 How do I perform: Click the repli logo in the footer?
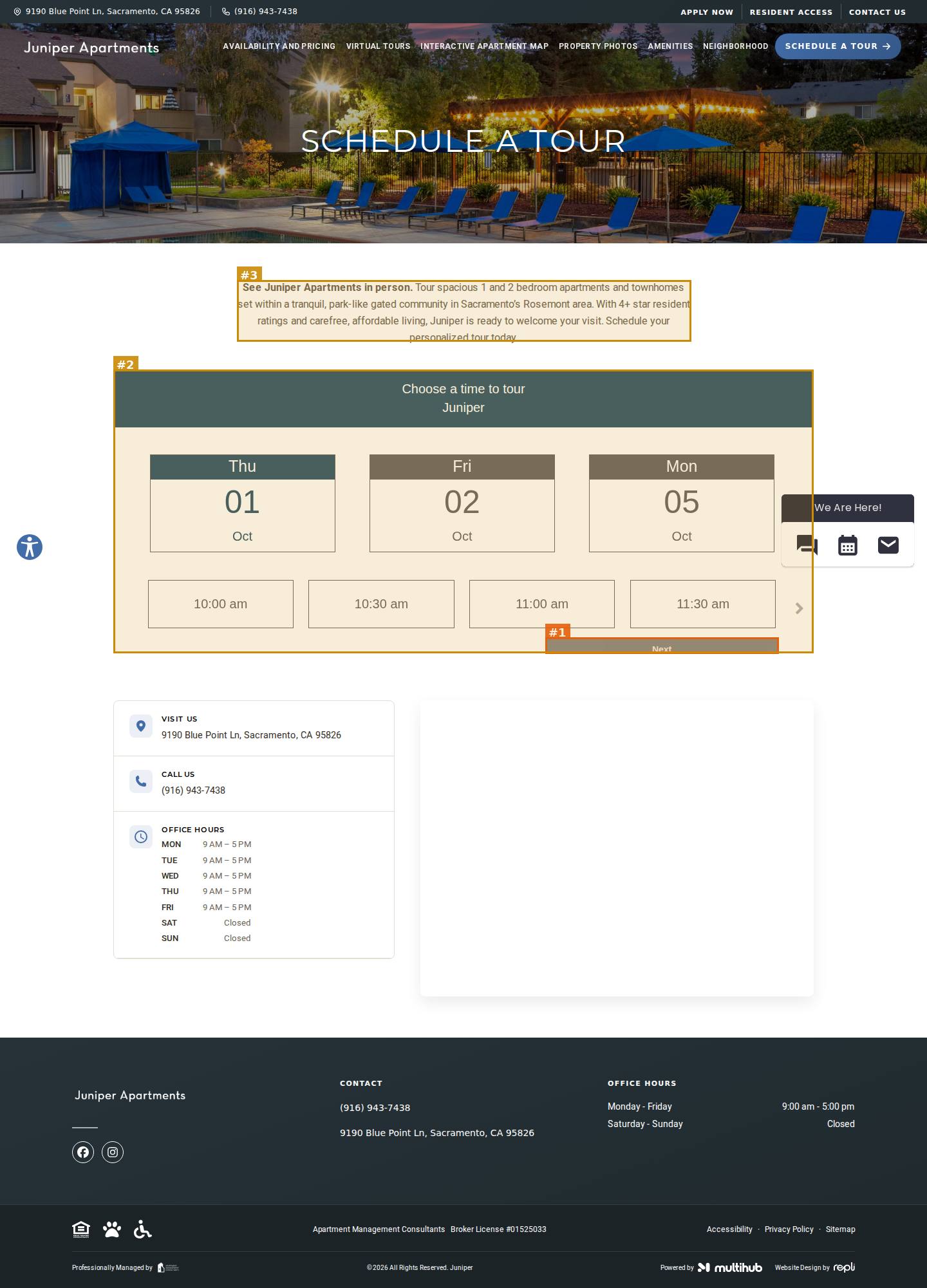pos(845,1267)
